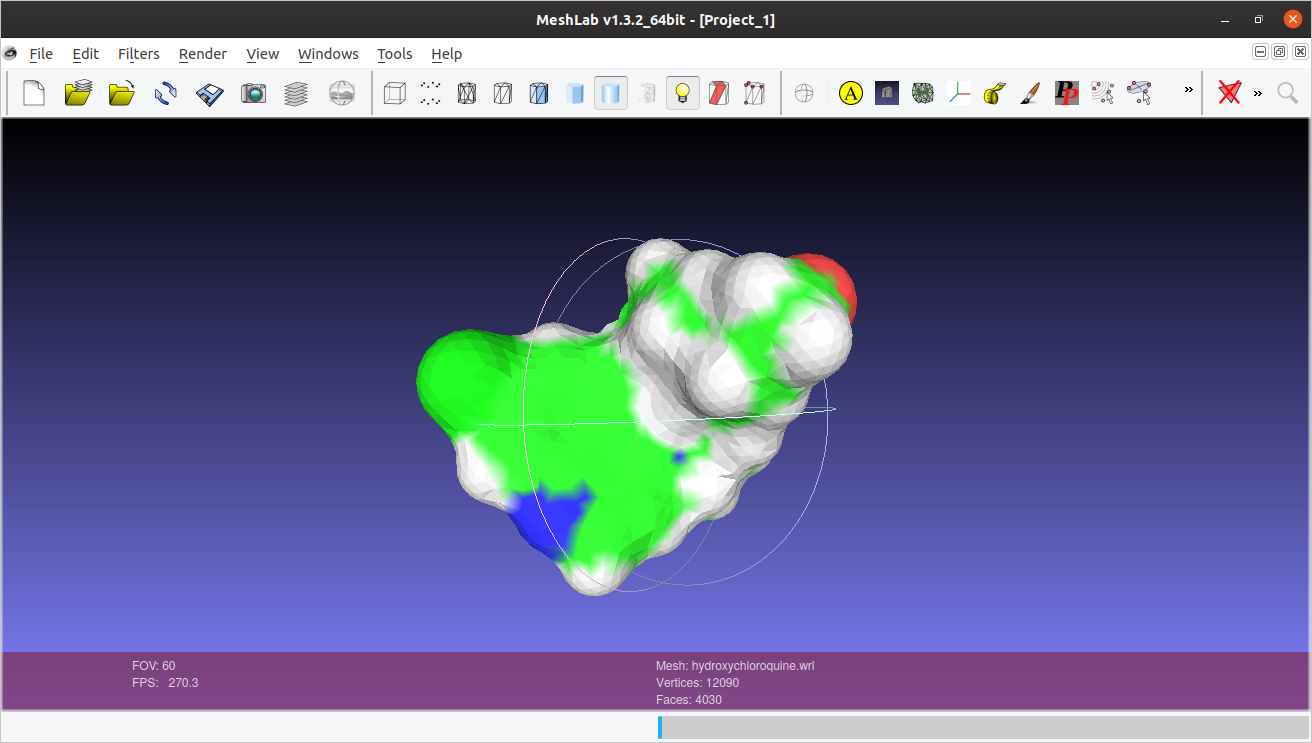
Task: Click the 'FOV: 60' readout
Action: pyautogui.click(x=154, y=666)
